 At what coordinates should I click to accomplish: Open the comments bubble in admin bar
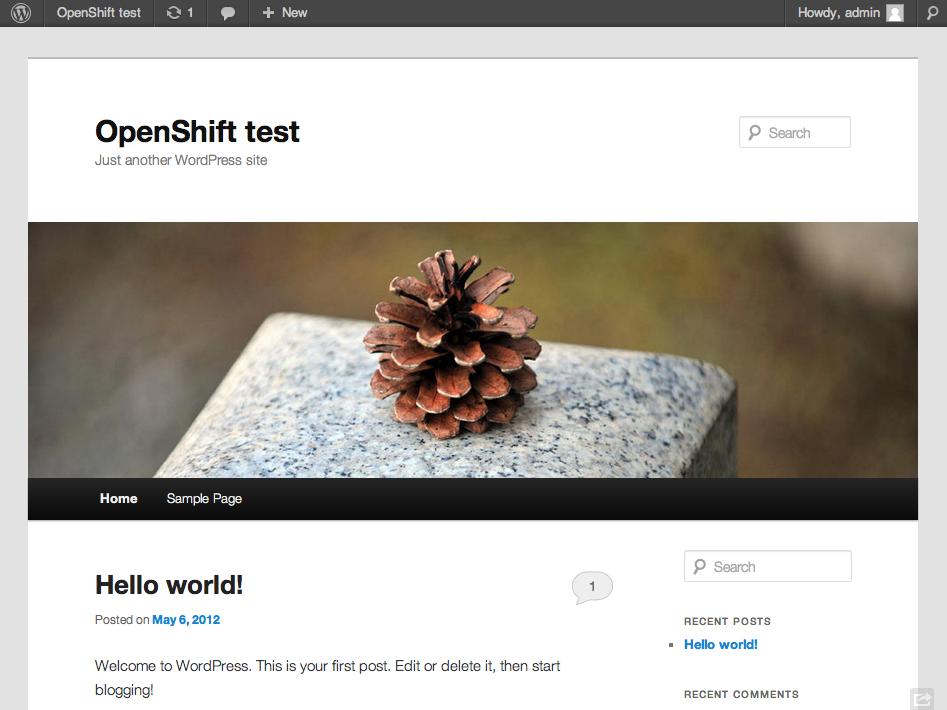(x=228, y=13)
